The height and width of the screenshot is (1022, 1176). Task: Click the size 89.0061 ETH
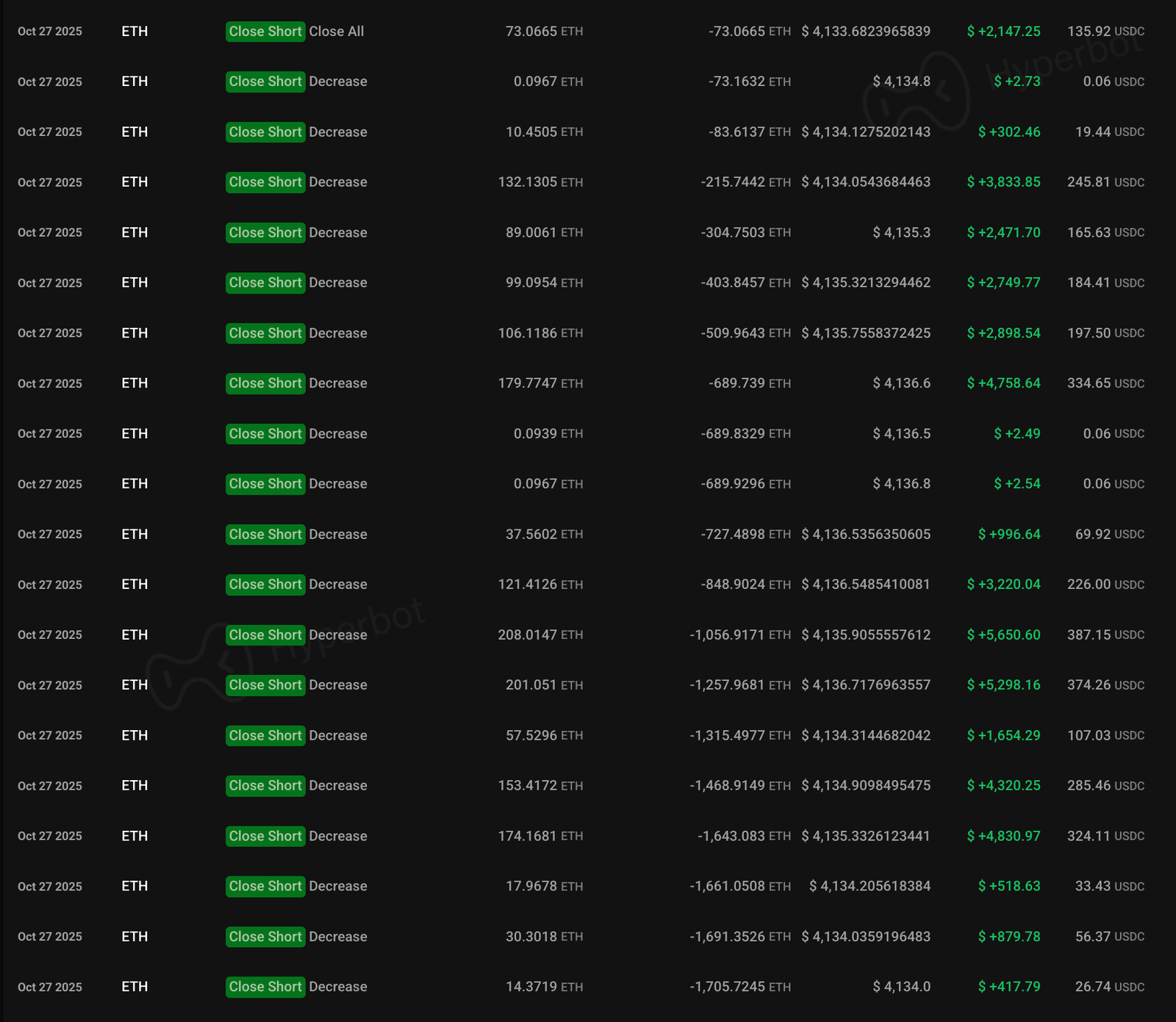pyautogui.click(x=545, y=233)
